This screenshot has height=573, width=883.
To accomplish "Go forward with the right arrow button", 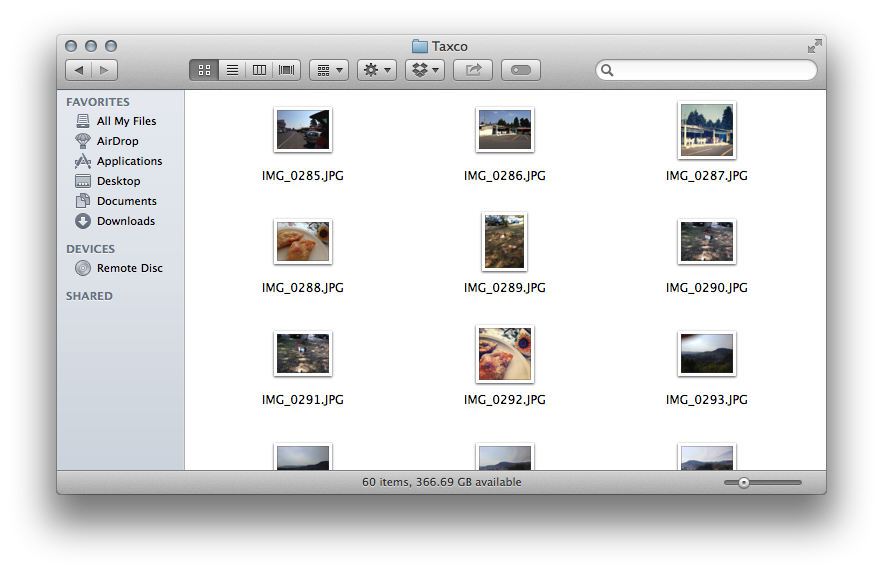I will coord(105,70).
